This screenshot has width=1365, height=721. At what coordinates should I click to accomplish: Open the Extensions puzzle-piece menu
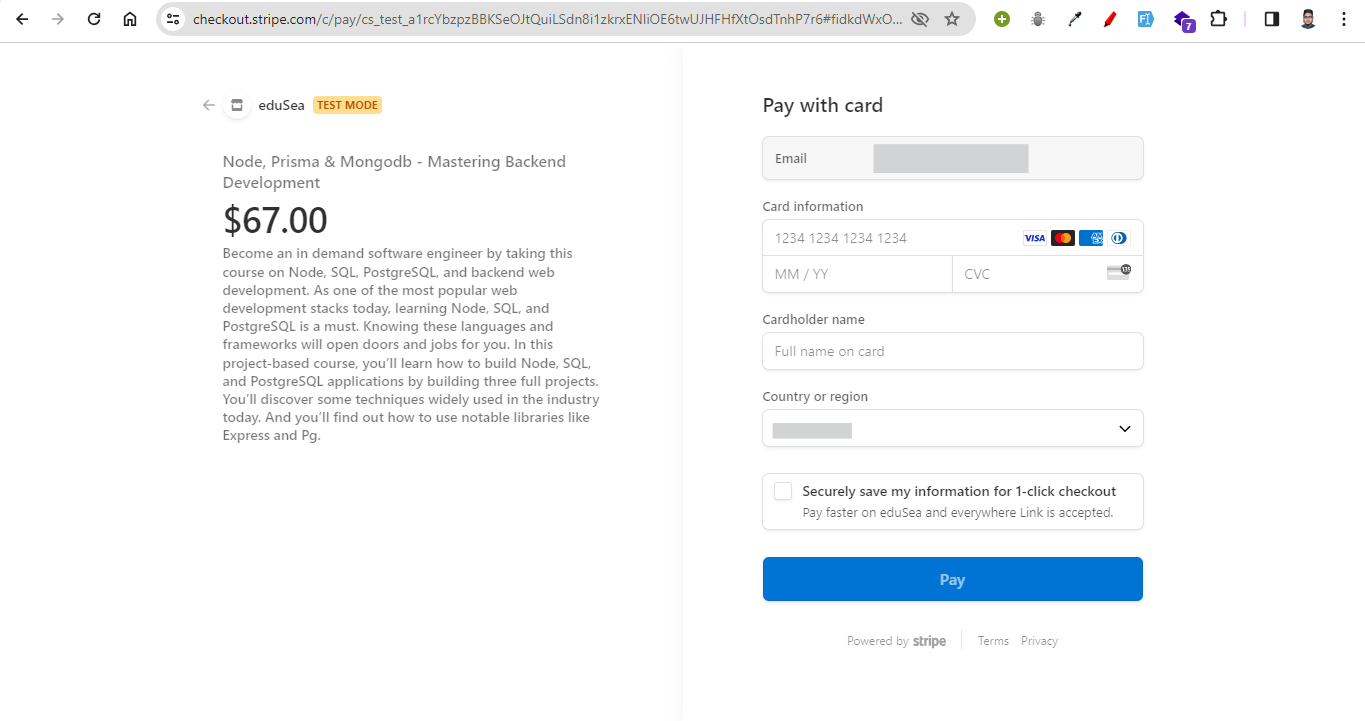[x=1218, y=19]
